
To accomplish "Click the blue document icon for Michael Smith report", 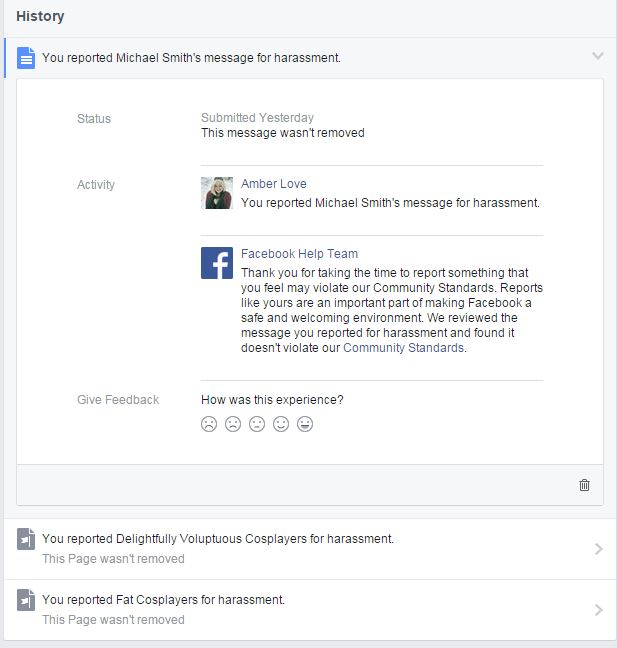I will click(x=26, y=57).
